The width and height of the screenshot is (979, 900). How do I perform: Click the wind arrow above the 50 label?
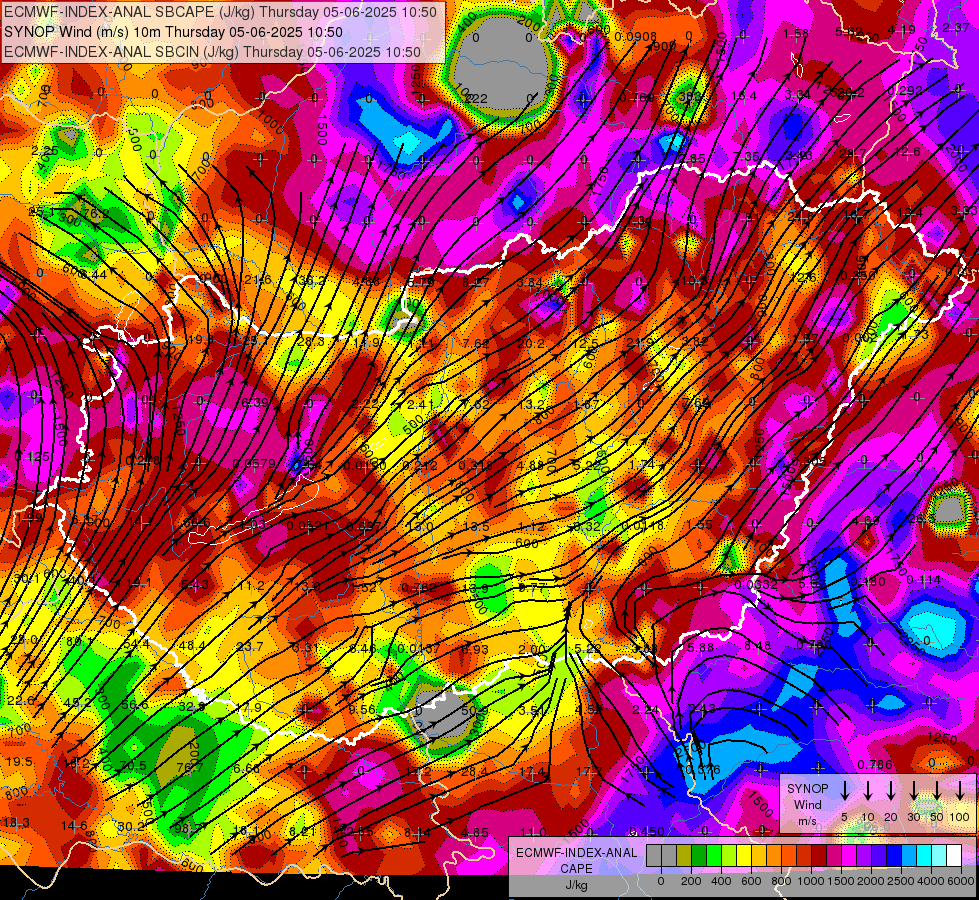click(937, 791)
